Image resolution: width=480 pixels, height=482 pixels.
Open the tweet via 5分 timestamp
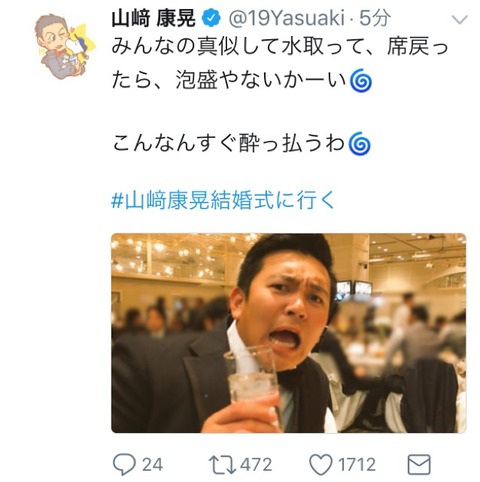[375, 18]
